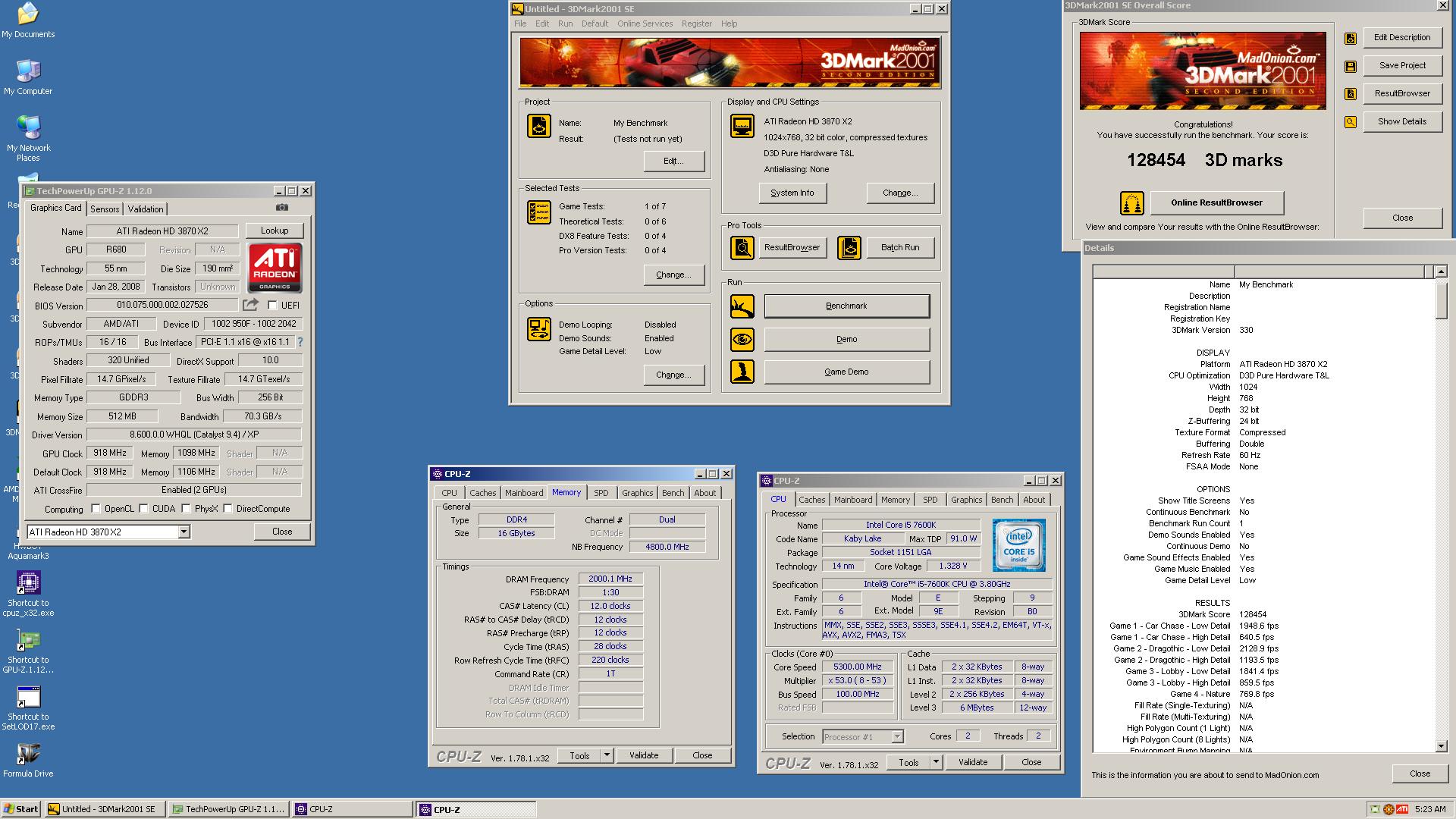
Task: Toggle PhysX computing checkbox
Action: click(x=186, y=509)
